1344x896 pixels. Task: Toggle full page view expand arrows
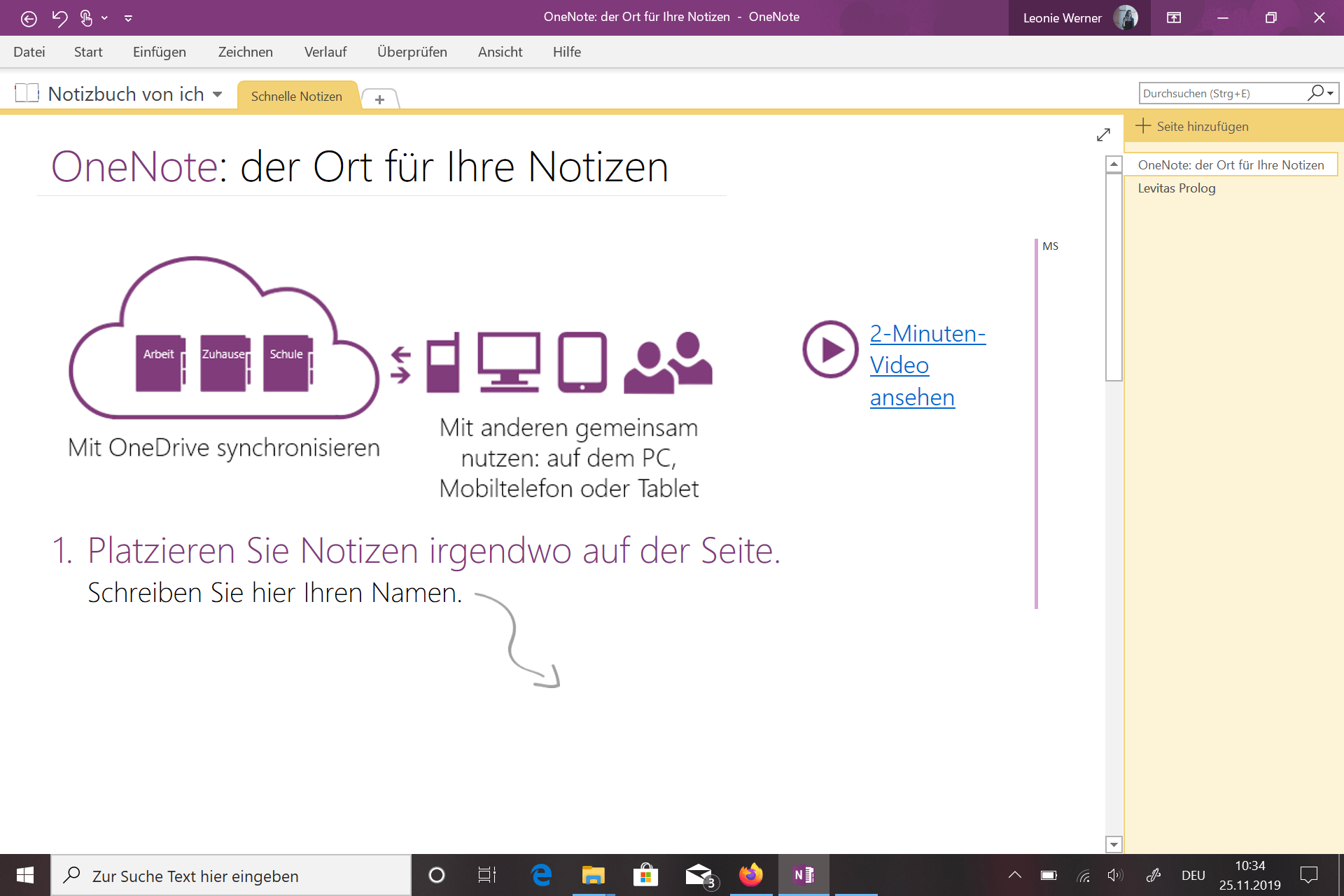tap(1103, 134)
